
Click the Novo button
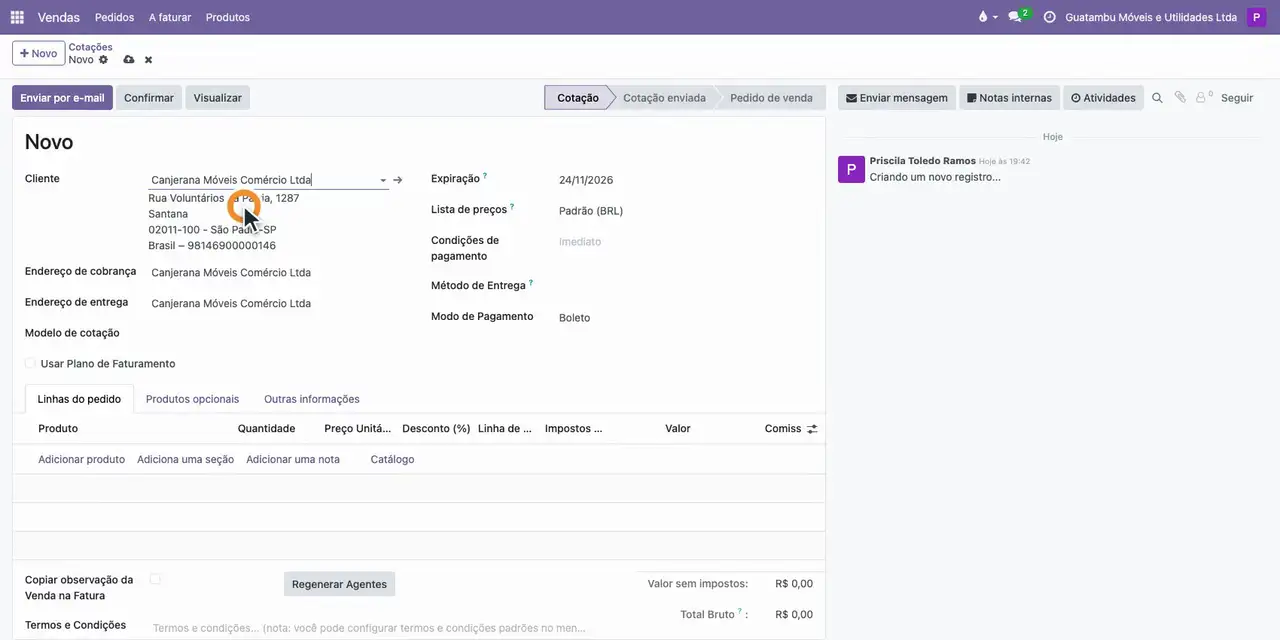pyautogui.click(x=38, y=53)
